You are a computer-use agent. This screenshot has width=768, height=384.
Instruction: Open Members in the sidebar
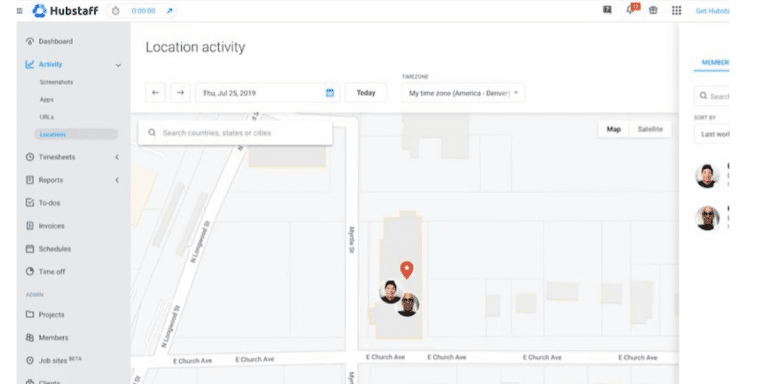pos(53,338)
